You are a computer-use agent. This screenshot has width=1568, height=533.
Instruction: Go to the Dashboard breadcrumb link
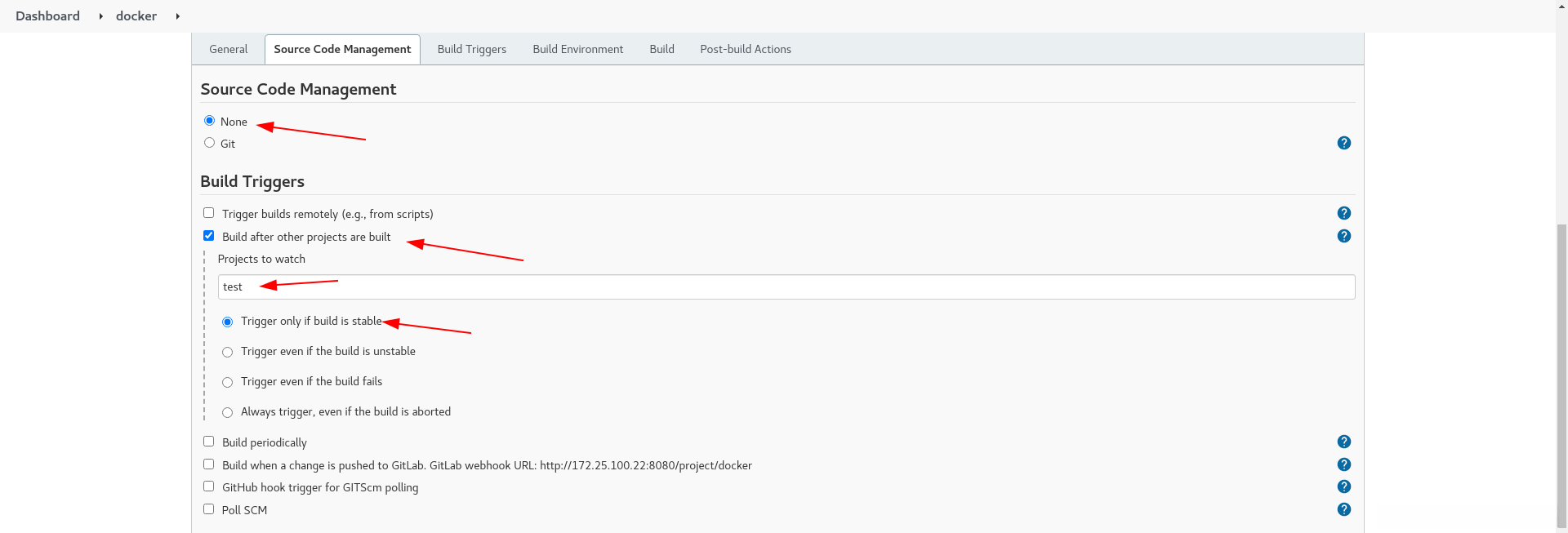(x=47, y=16)
